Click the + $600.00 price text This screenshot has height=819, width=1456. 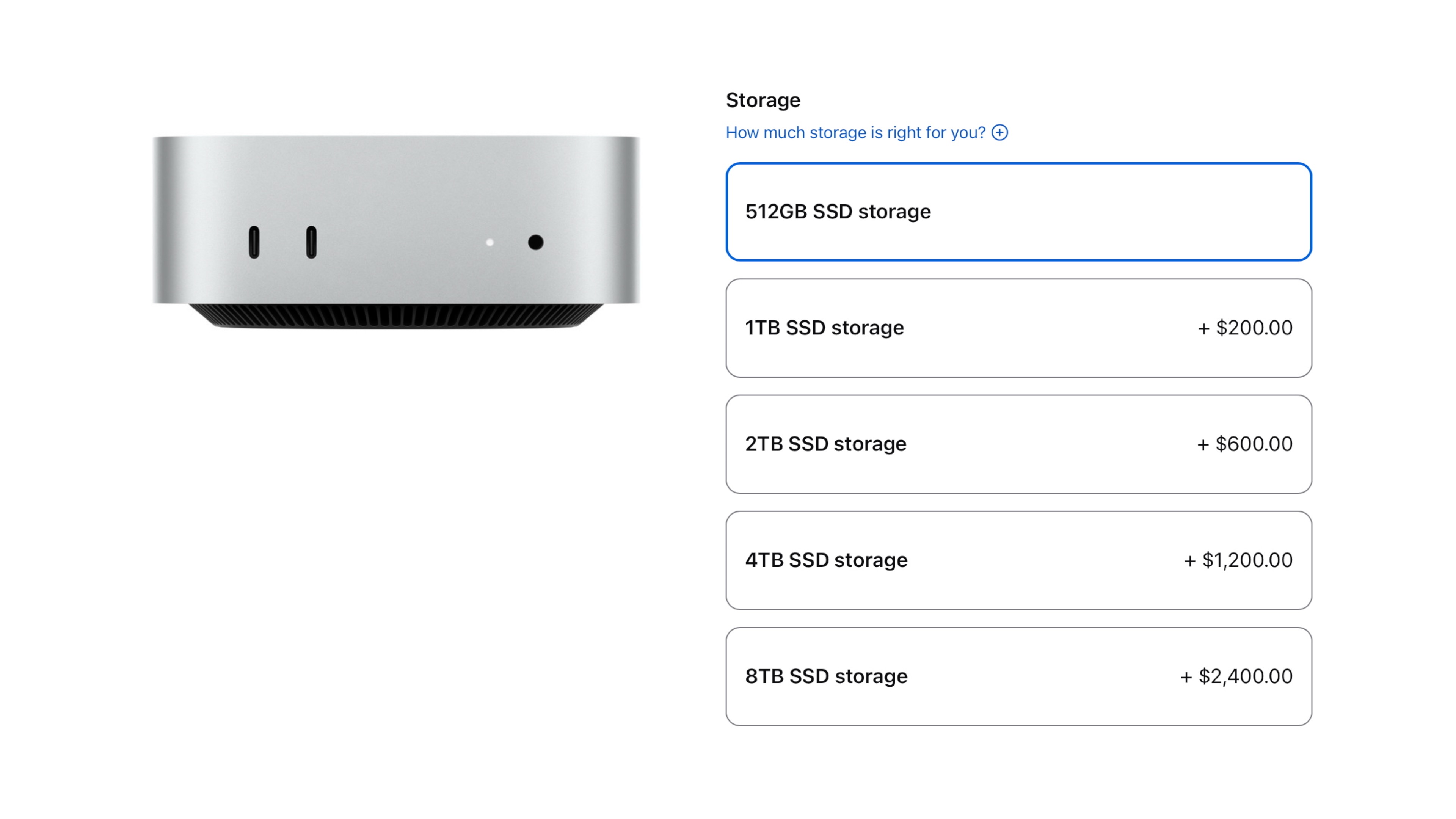1244,444
